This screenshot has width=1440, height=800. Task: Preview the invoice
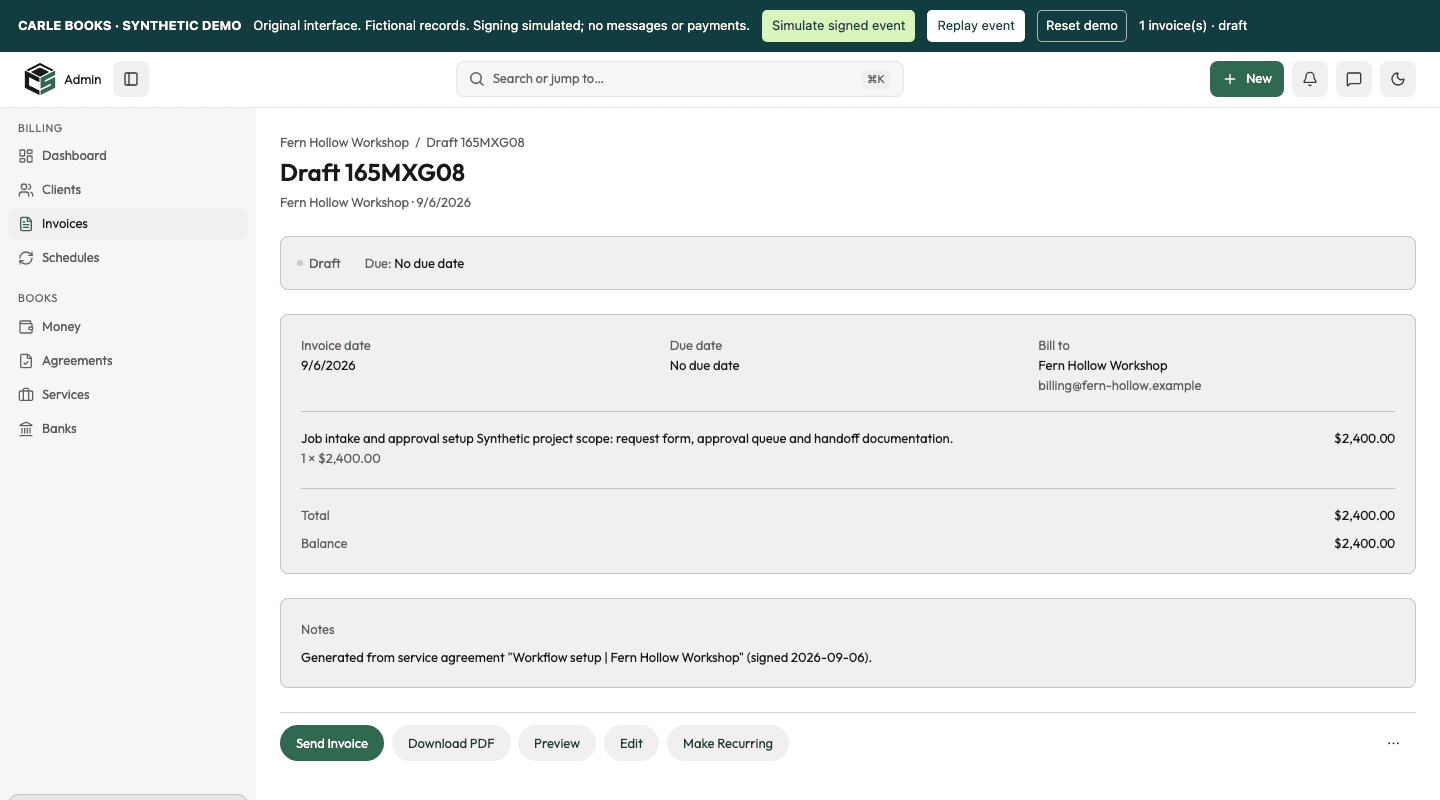pos(557,743)
